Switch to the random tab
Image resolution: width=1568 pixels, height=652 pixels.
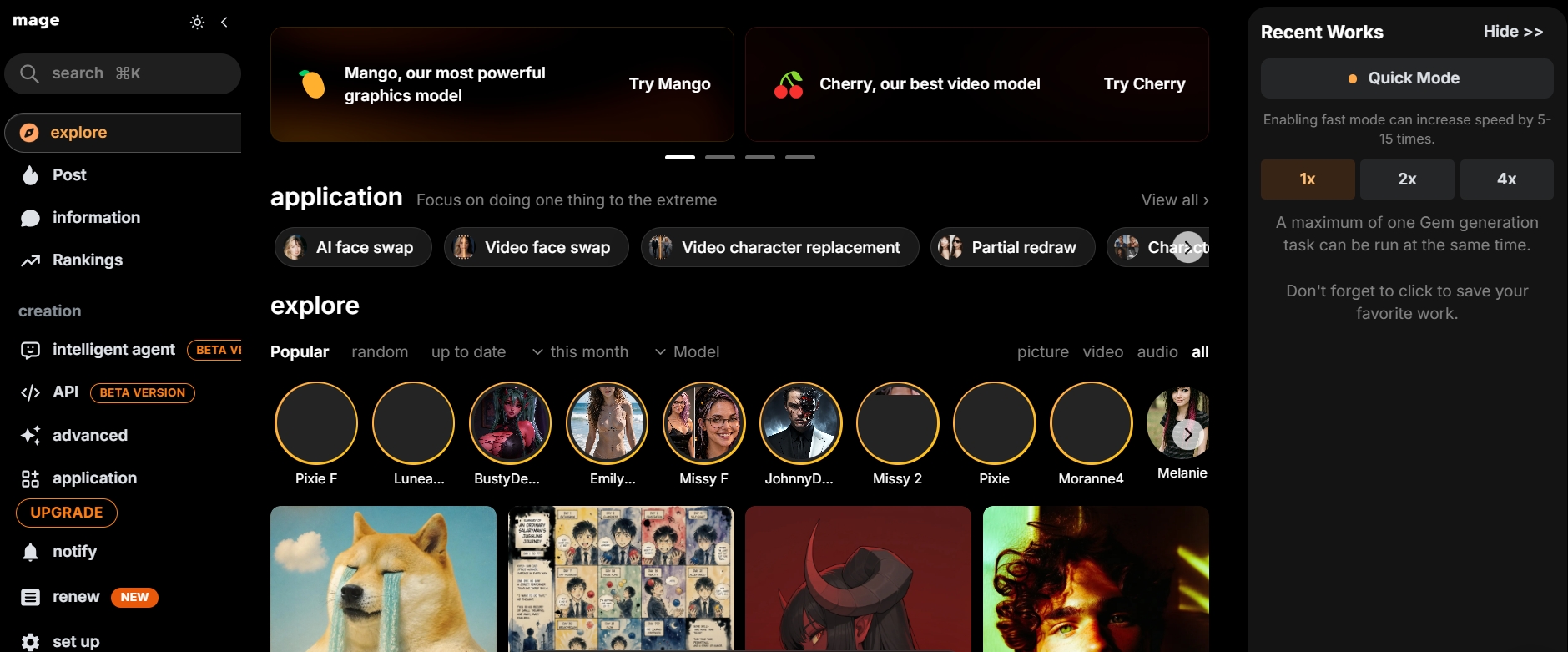pos(380,352)
